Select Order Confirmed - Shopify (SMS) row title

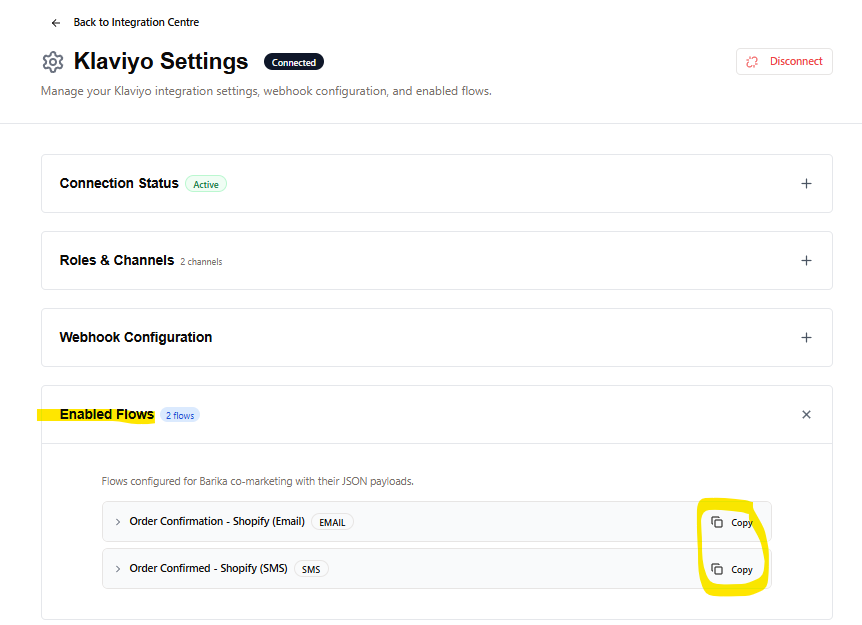pos(208,568)
